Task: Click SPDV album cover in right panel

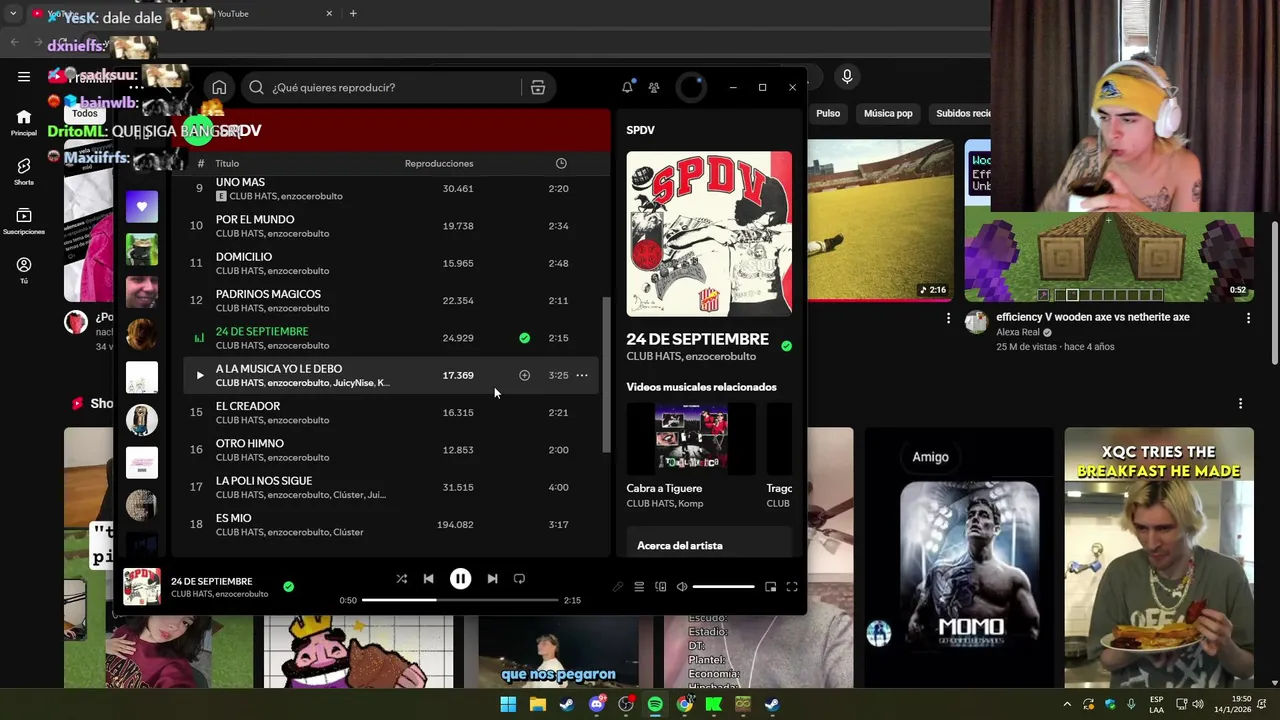Action: [709, 234]
